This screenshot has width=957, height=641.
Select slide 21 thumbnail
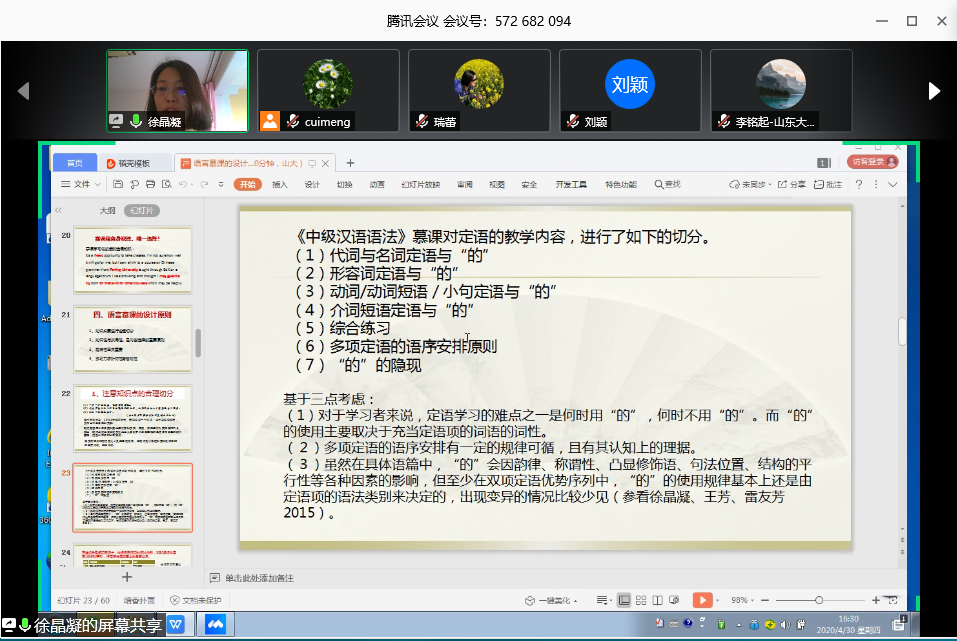(x=132, y=340)
